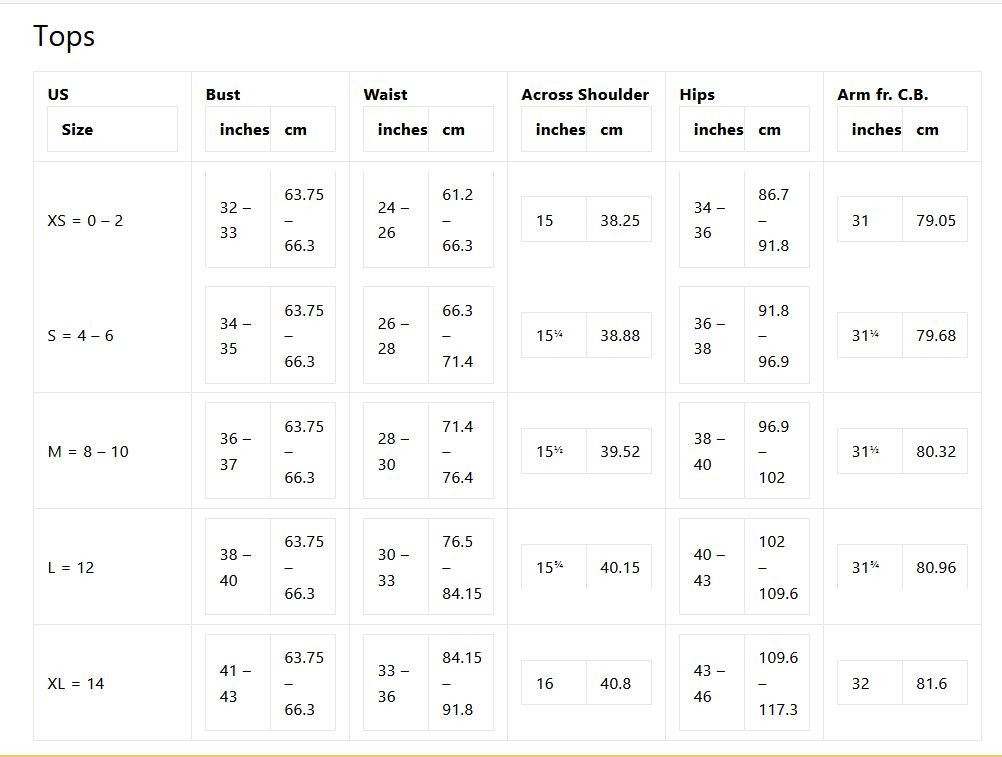
Task: Select the "Arm fr. C.B." column header
Action: point(882,94)
